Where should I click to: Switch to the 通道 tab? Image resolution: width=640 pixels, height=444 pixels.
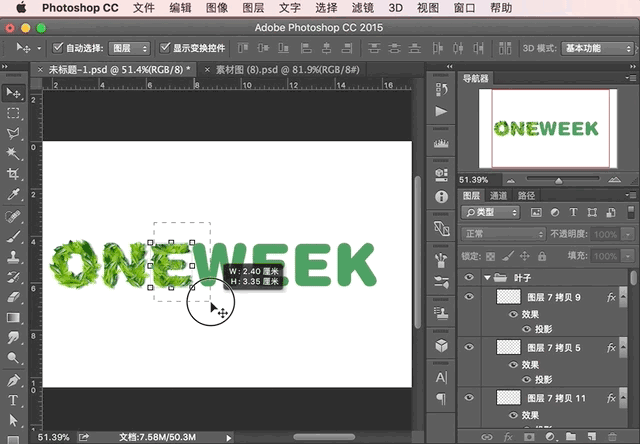click(498, 195)
